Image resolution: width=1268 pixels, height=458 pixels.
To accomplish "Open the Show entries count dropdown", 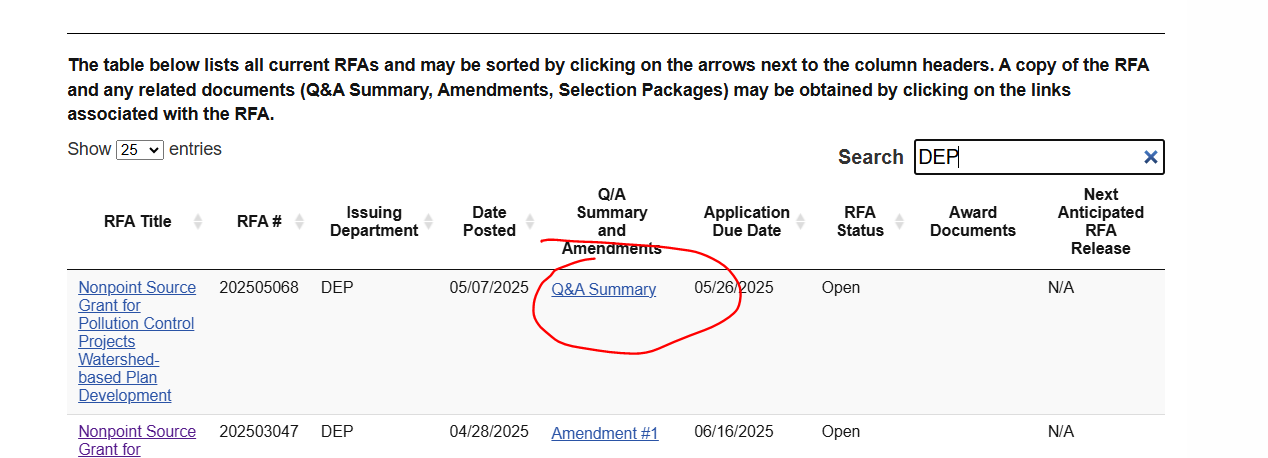I will pyautogui.click(x=140, y=150).
